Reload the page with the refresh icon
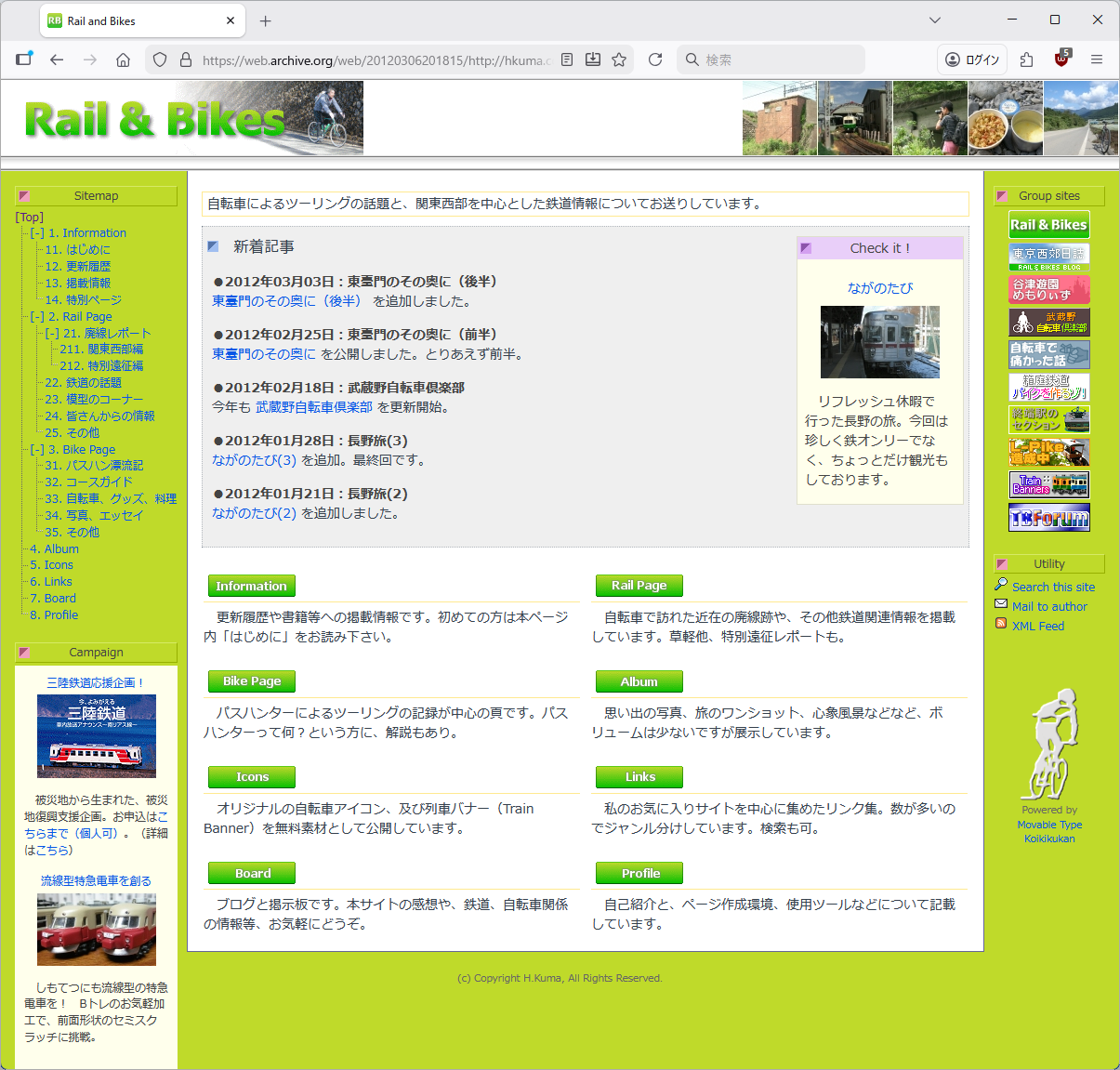This screenshot has height=1070, width=1120. [655, 59]
